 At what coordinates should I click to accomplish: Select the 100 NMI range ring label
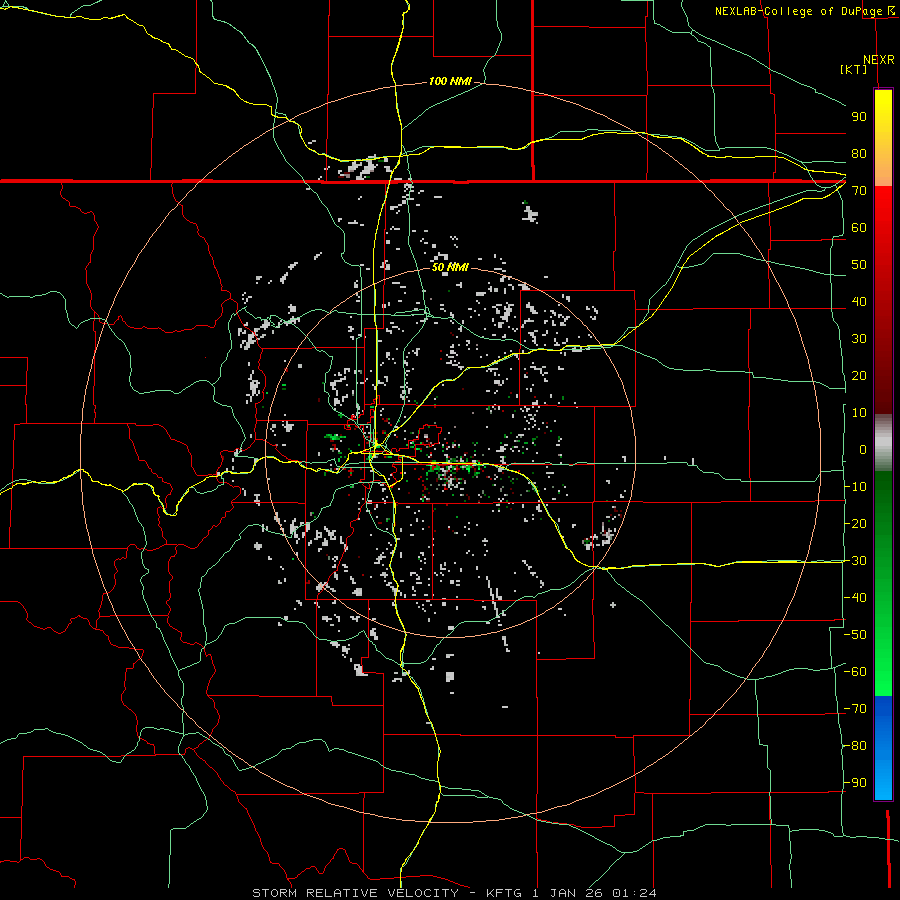click(x=450, y=81)
